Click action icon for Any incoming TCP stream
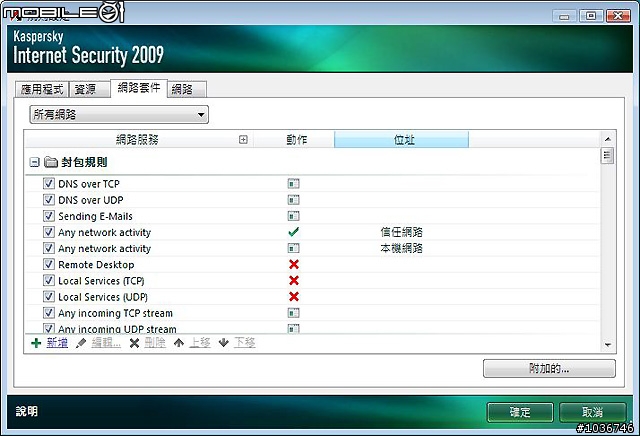The height and width of the screenshot is (436, 640). tap(293, 313)
